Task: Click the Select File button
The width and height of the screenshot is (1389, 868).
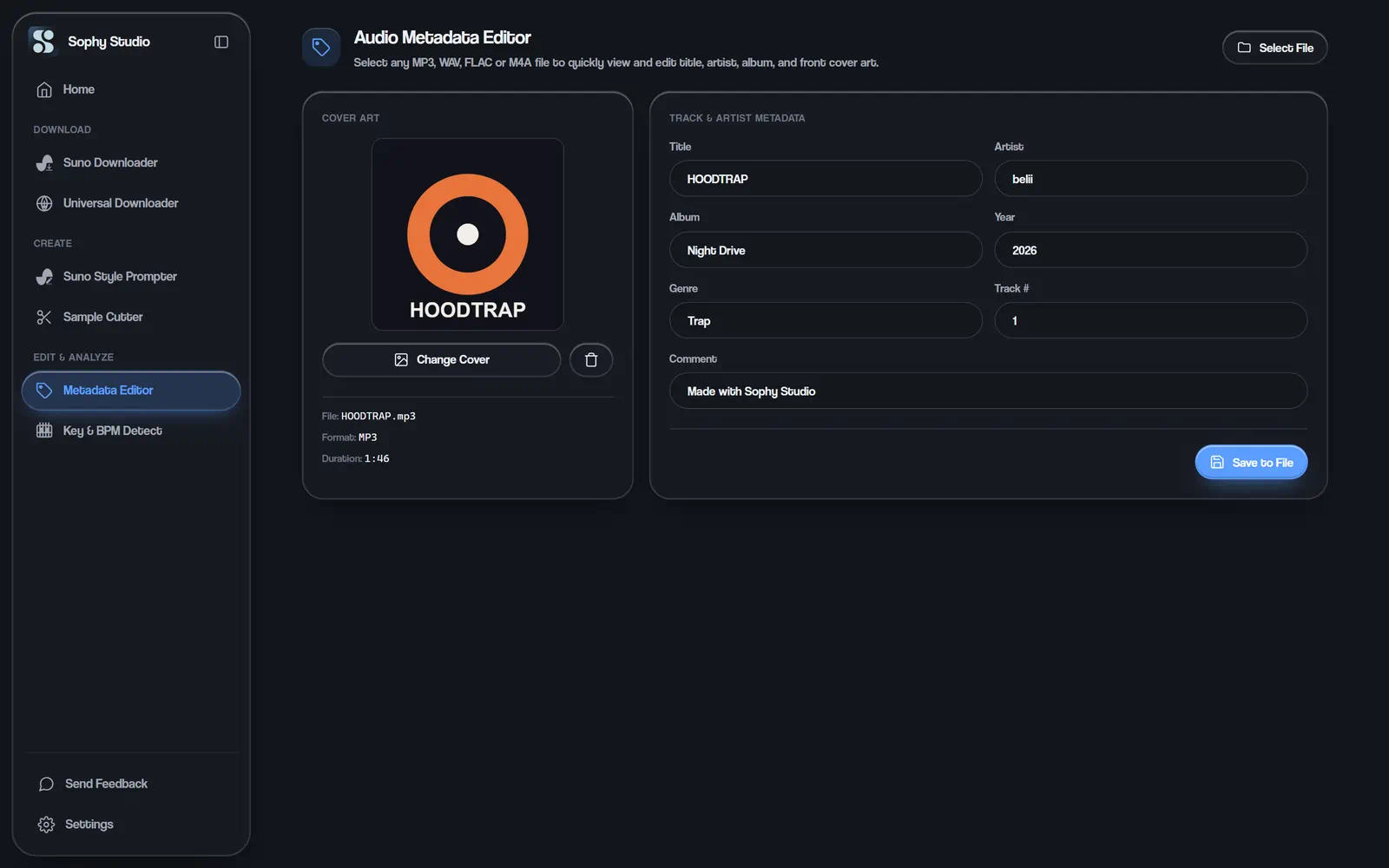Action: pos(1274,48)
